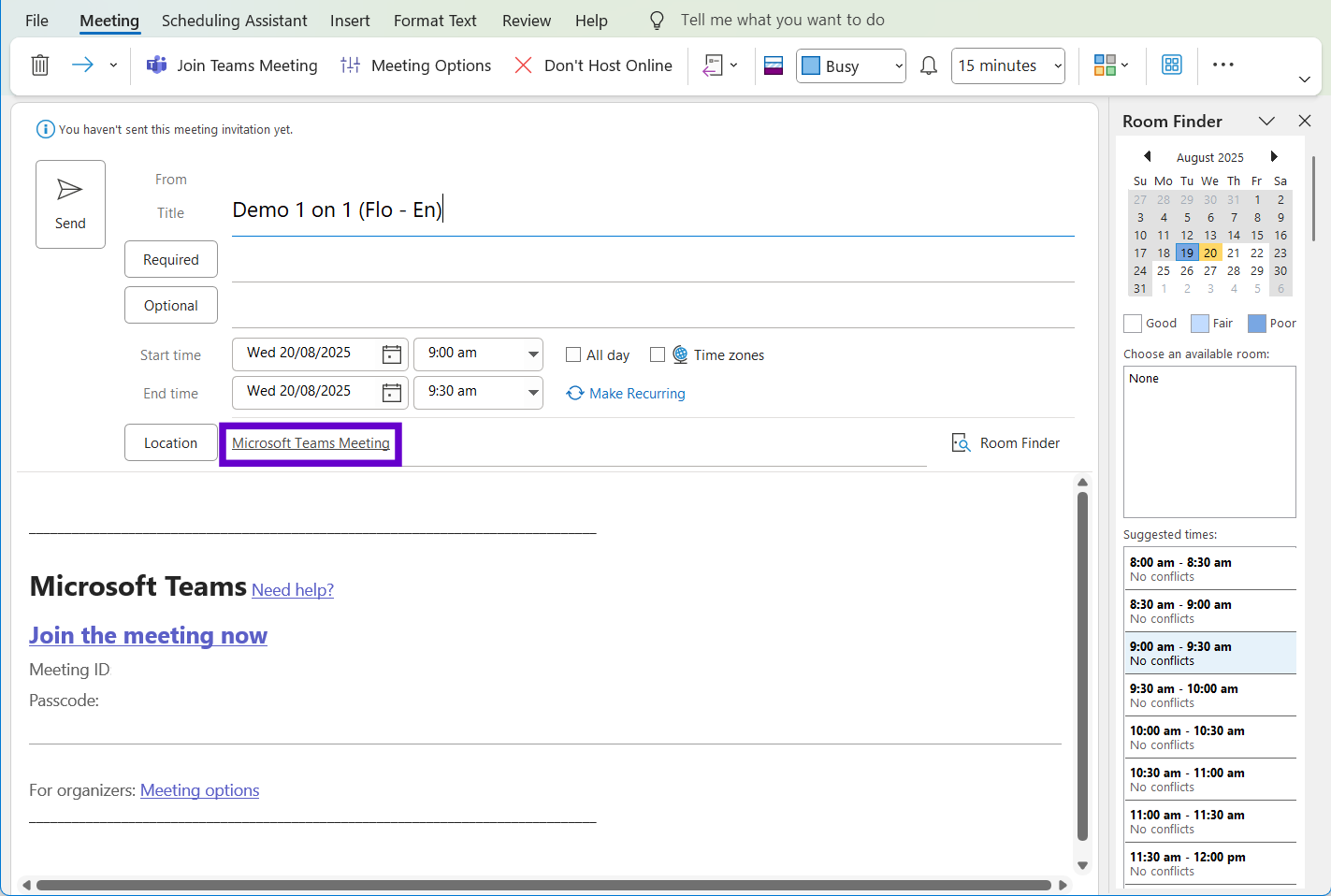
Task: Click the Title input field
Action: 653,210
